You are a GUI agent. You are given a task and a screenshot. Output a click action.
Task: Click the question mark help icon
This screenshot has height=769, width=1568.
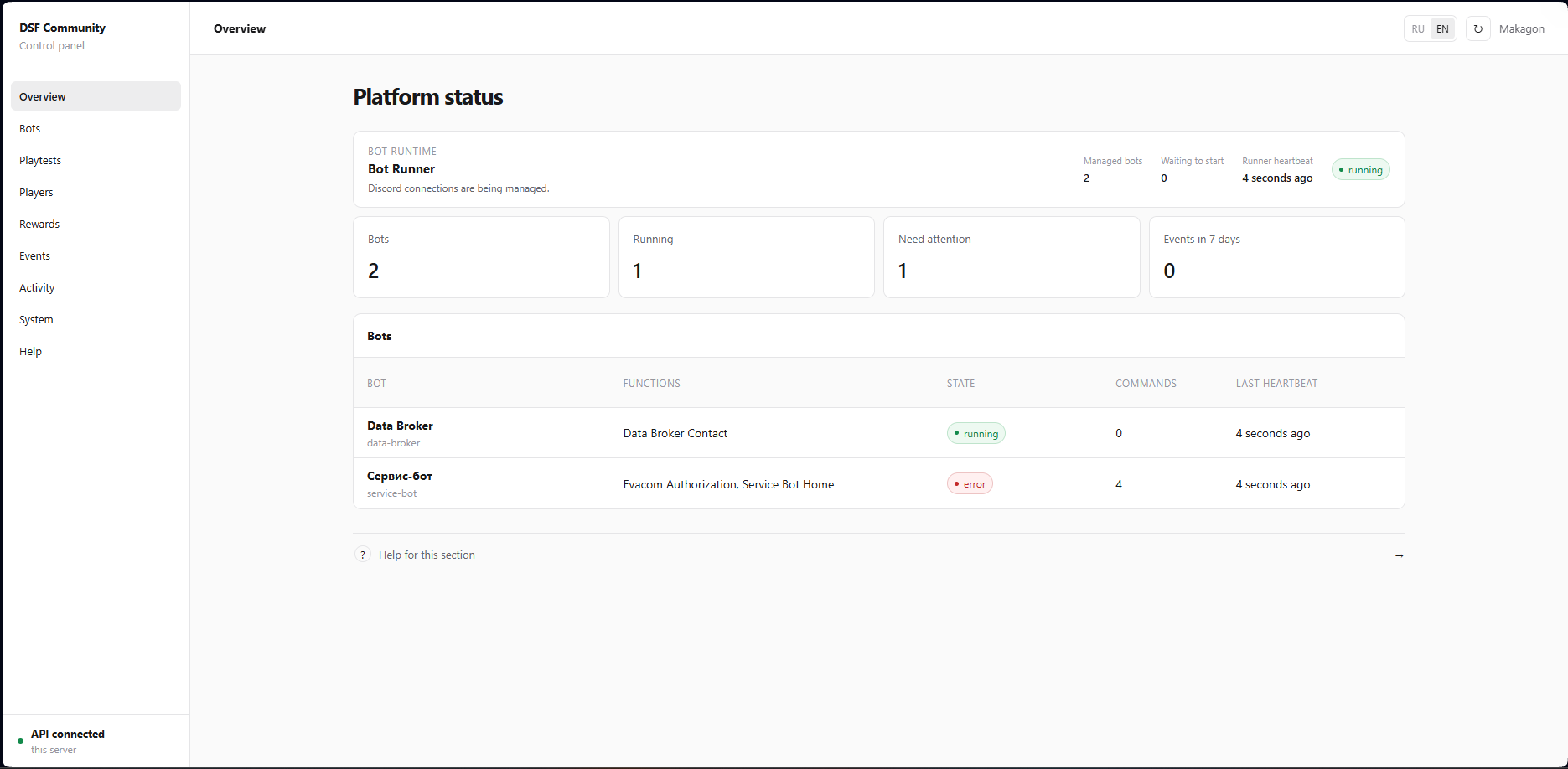coord(363,555)
